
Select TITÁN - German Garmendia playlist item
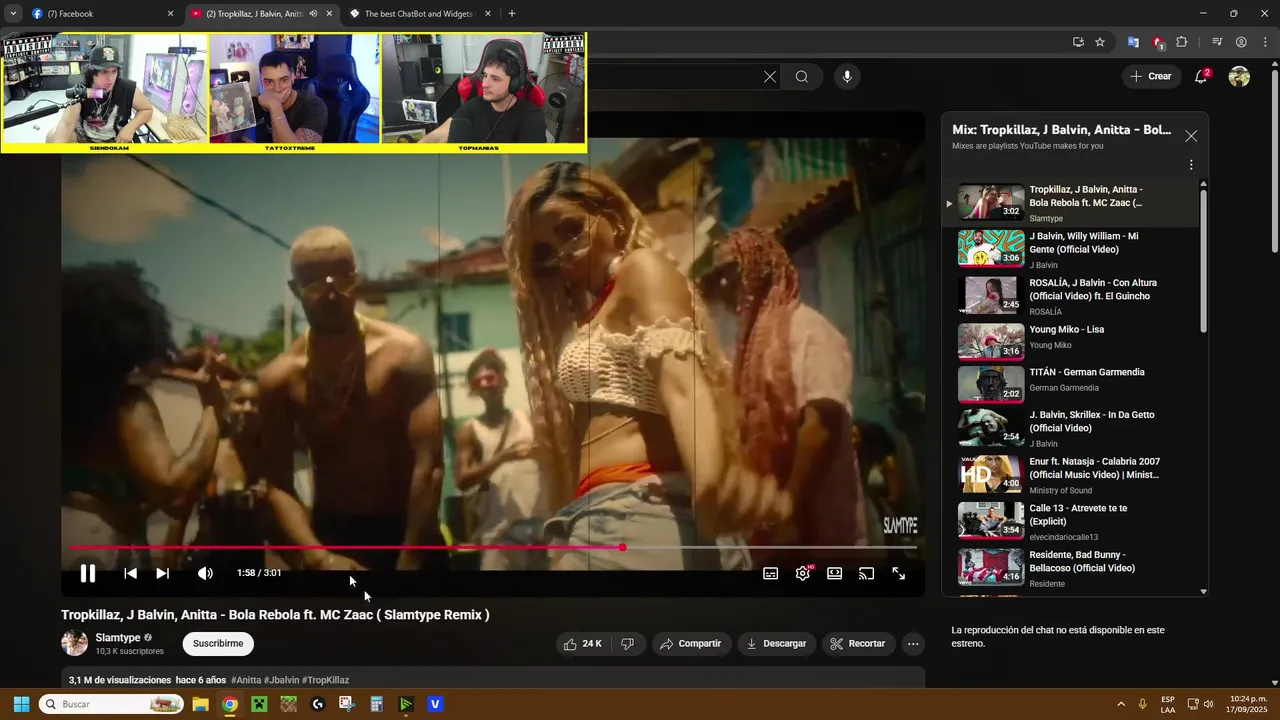coord(1069,384)
